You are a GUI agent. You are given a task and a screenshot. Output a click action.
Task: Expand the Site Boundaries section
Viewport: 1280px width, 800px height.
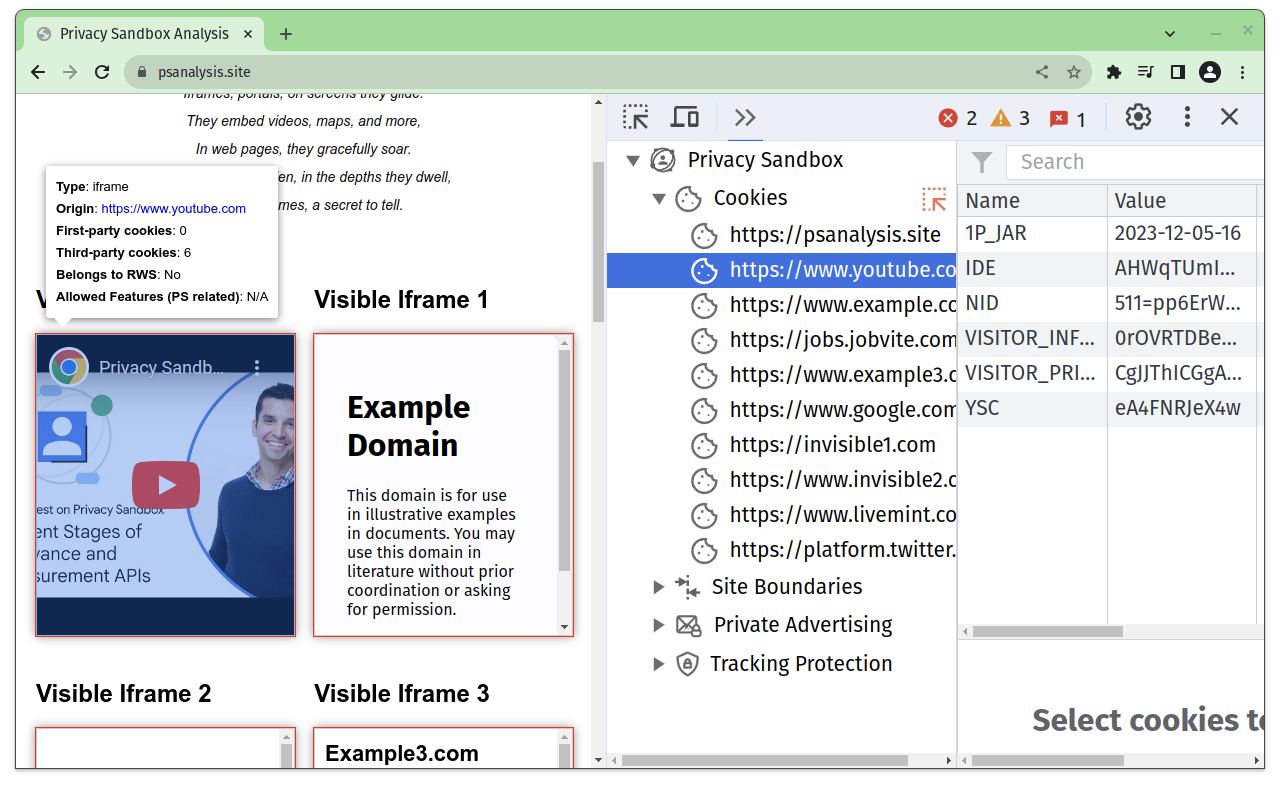pyautogui.click(x=658, y=586)
